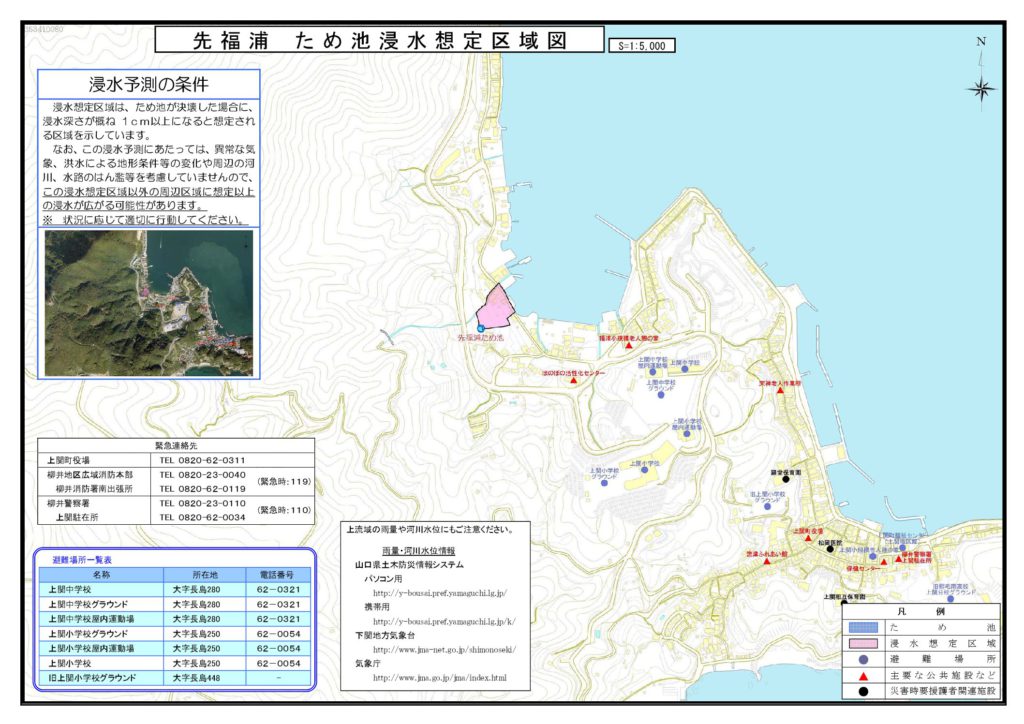The image size is (1024, 724).
Task: Click the 電話番号 column header
Action: [x=278, y=574]
